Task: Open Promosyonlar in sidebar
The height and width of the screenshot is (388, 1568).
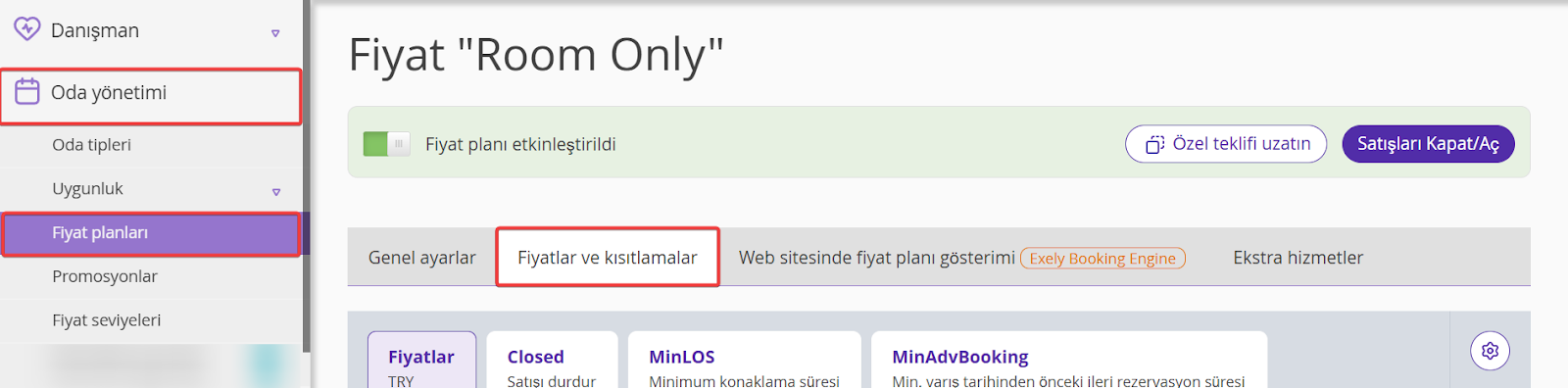Action: click(x=105, y=276)
